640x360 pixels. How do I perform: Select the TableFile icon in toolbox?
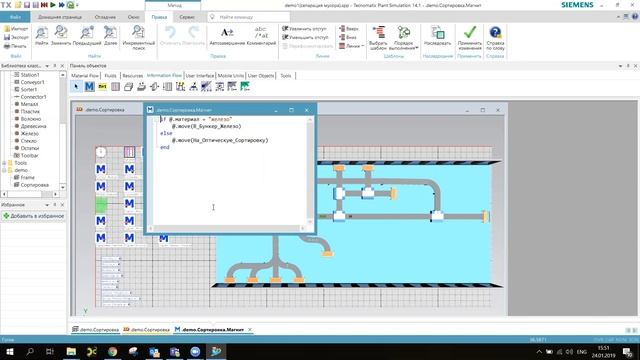pos(116,87)
